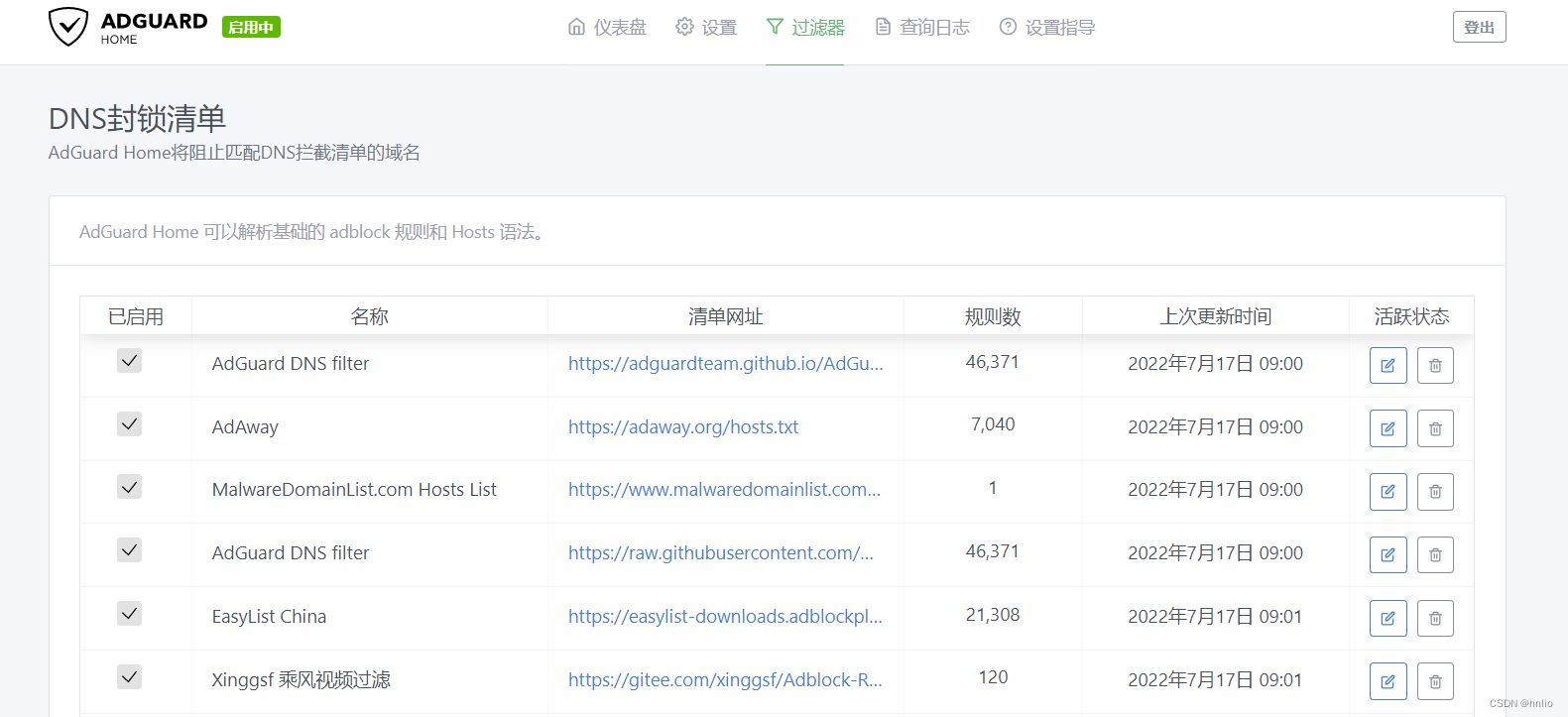This screenshot has width=1568, height=717.
Task: Edit the Xinggsf 乘风视频过滤 filter
Action: 1388,681
